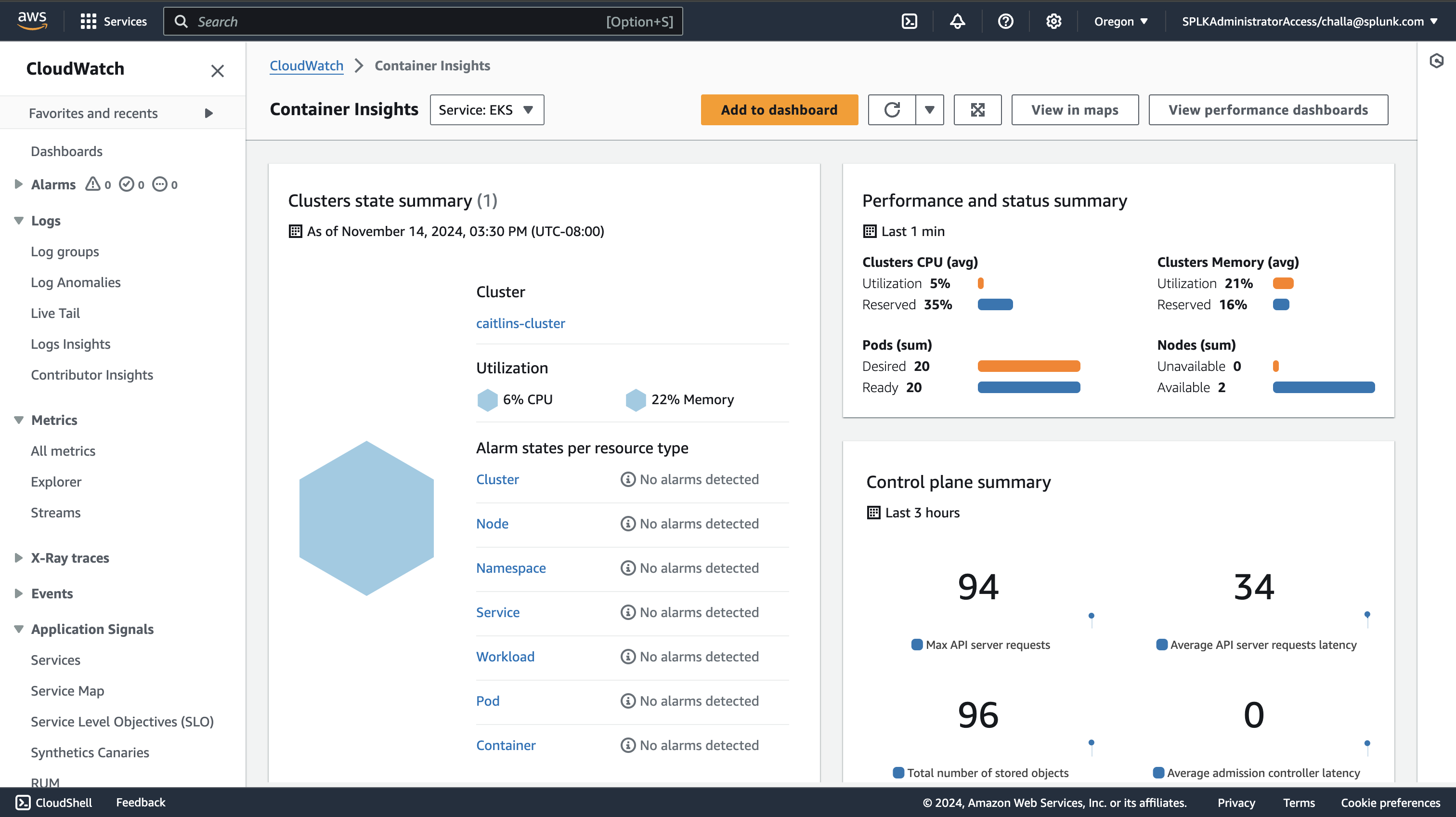
Task: Open the Oregon region selector
Action: point(1120,22)
